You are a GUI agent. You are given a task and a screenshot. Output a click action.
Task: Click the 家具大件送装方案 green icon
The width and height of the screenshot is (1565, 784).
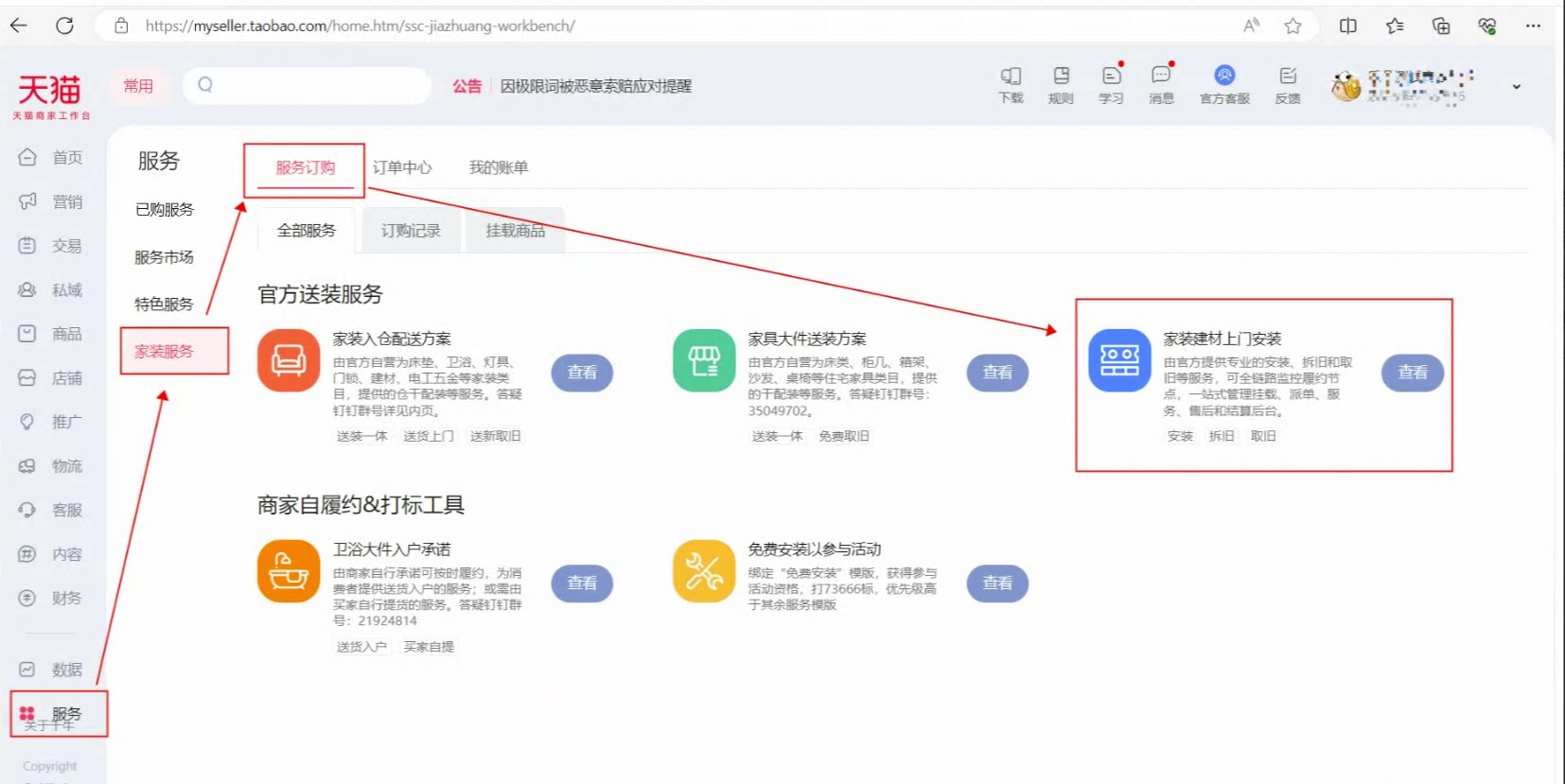coord(704,360)
